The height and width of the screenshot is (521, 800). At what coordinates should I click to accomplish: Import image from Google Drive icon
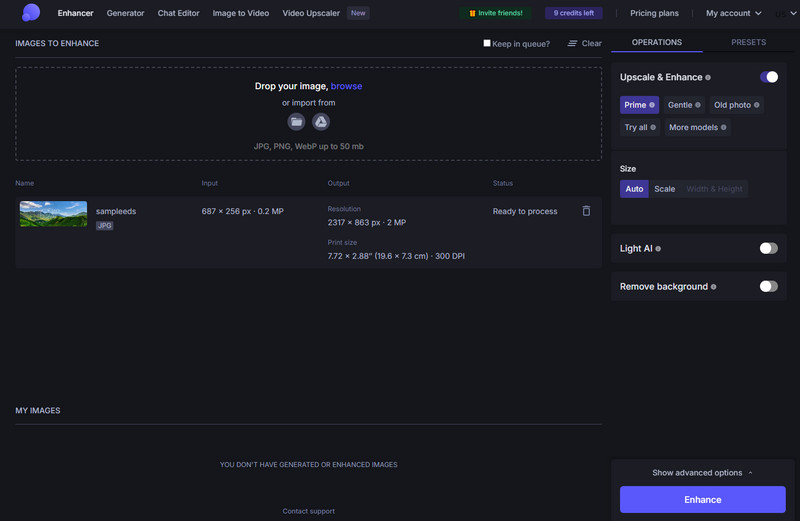click(x=321, y=122)
